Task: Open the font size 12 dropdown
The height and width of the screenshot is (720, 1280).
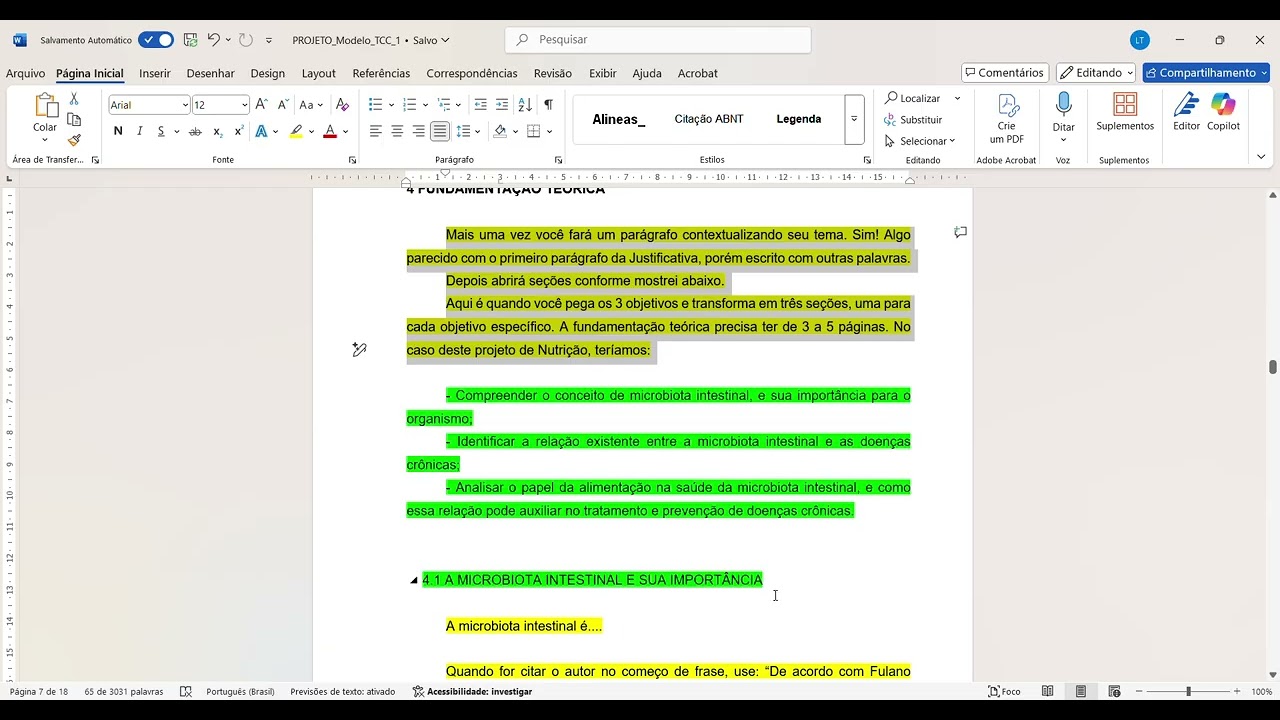Action: point(244,105)
